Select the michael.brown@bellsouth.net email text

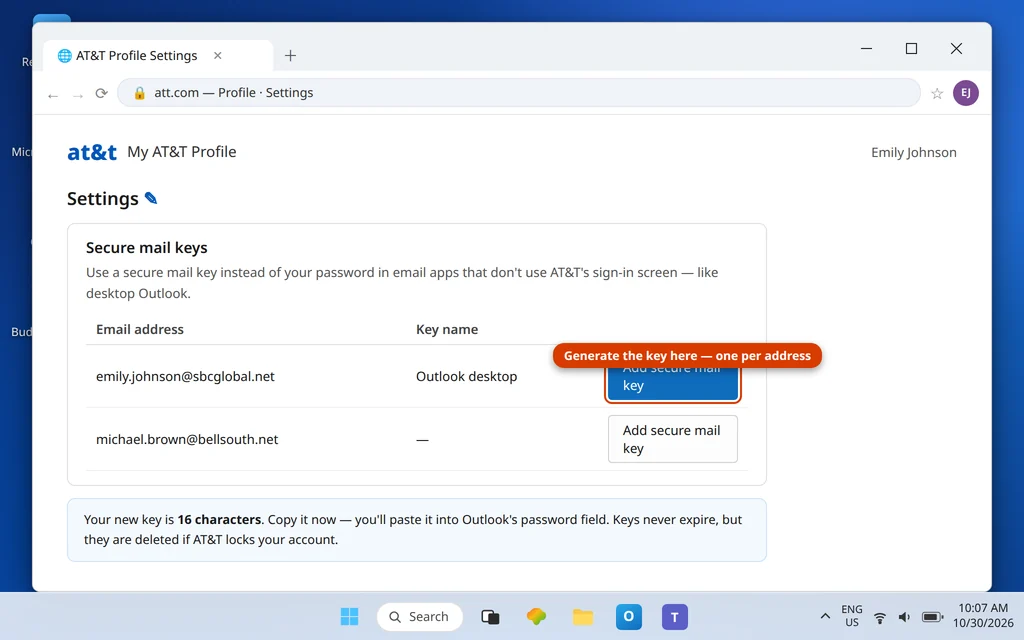(187, 439)
